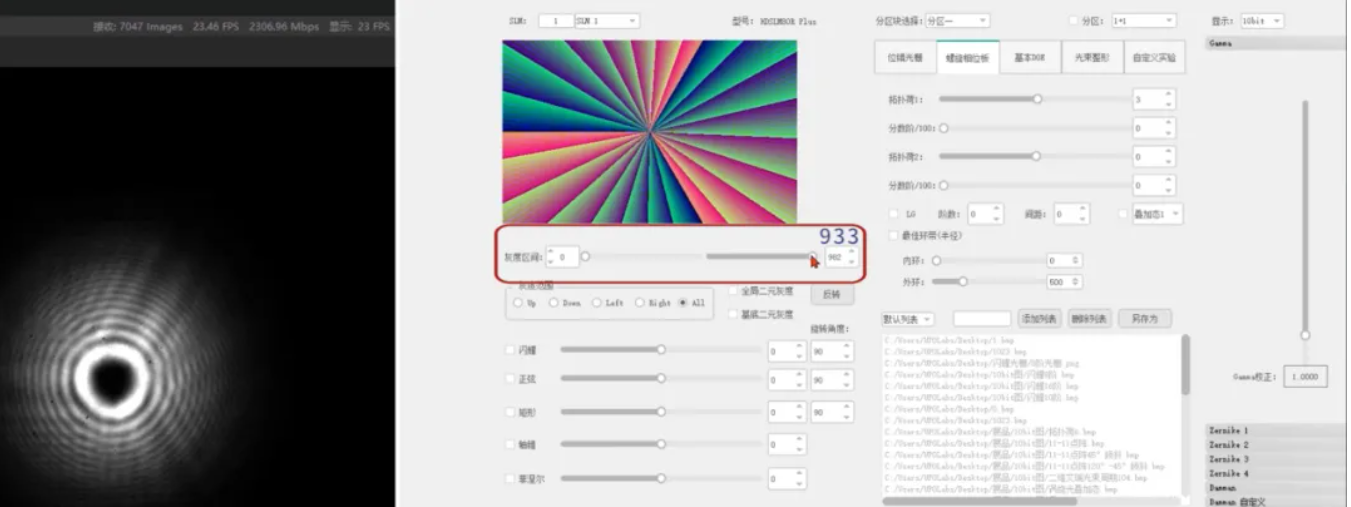Click the 外环 value field showing 600
This screenshot has width=1351, height=507.
tap(1063, 283)
